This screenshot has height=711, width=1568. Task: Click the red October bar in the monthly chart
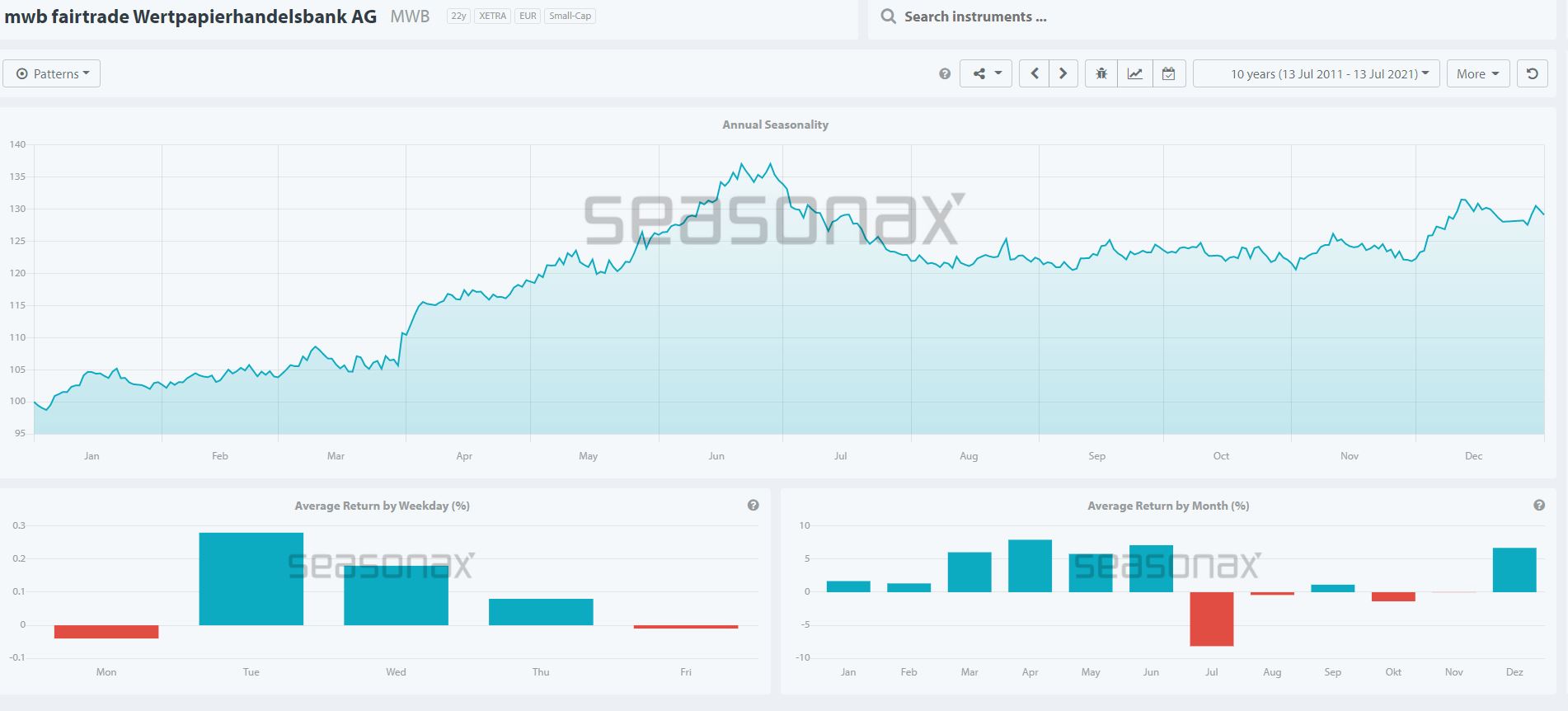pyautogui.click(x=1393, y=596)
